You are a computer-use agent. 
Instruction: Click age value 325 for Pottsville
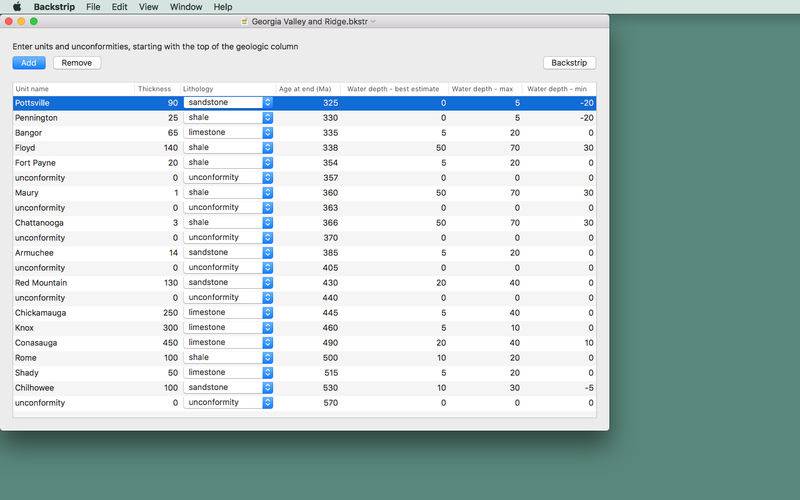(x=331, y=103)
